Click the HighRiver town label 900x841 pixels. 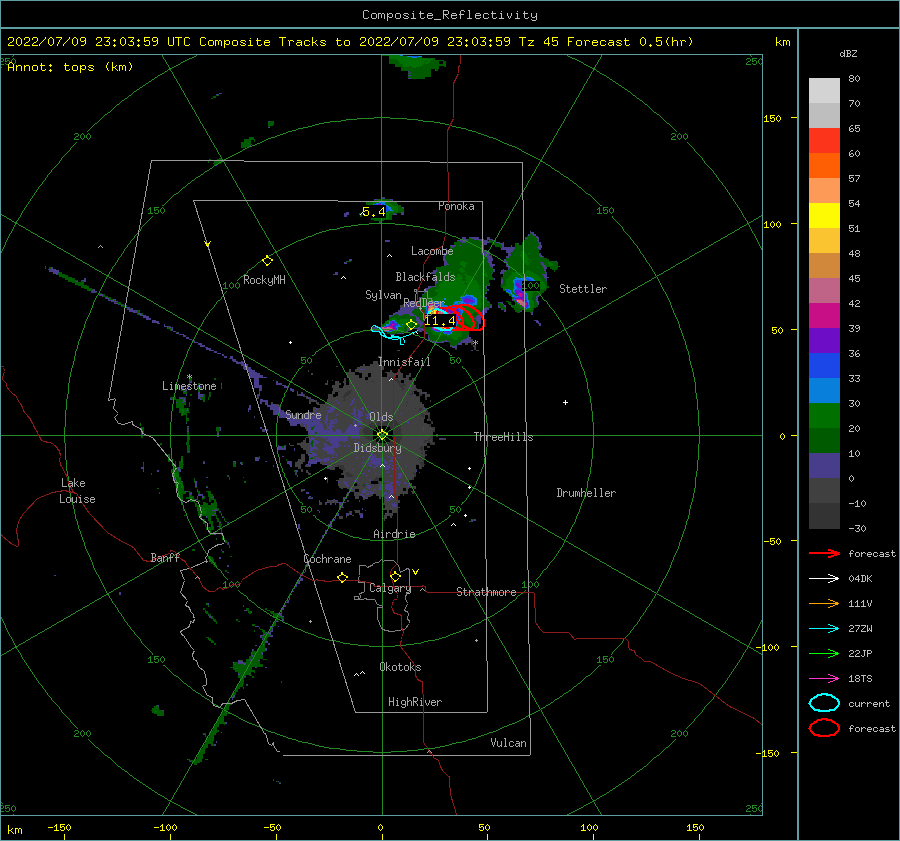415,702
